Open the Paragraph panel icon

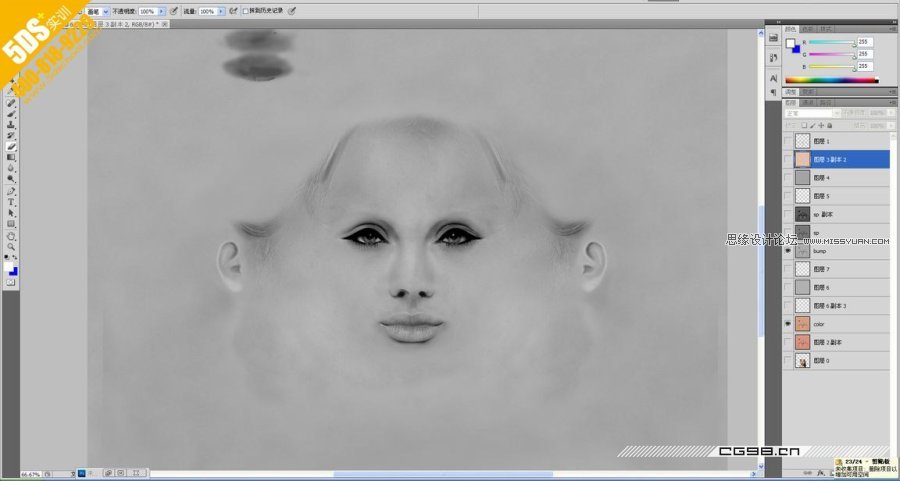pyautogui.click(x=772, y=90)
